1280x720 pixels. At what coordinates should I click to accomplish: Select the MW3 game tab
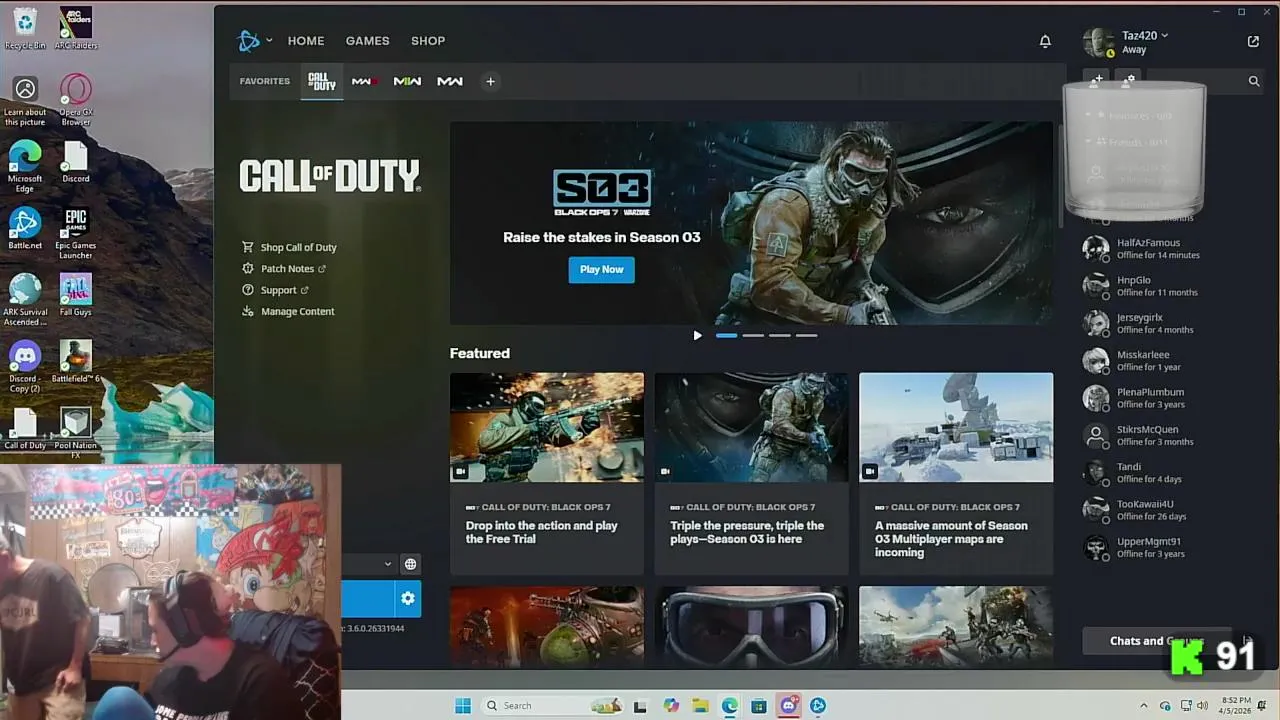tap(364, 82)
